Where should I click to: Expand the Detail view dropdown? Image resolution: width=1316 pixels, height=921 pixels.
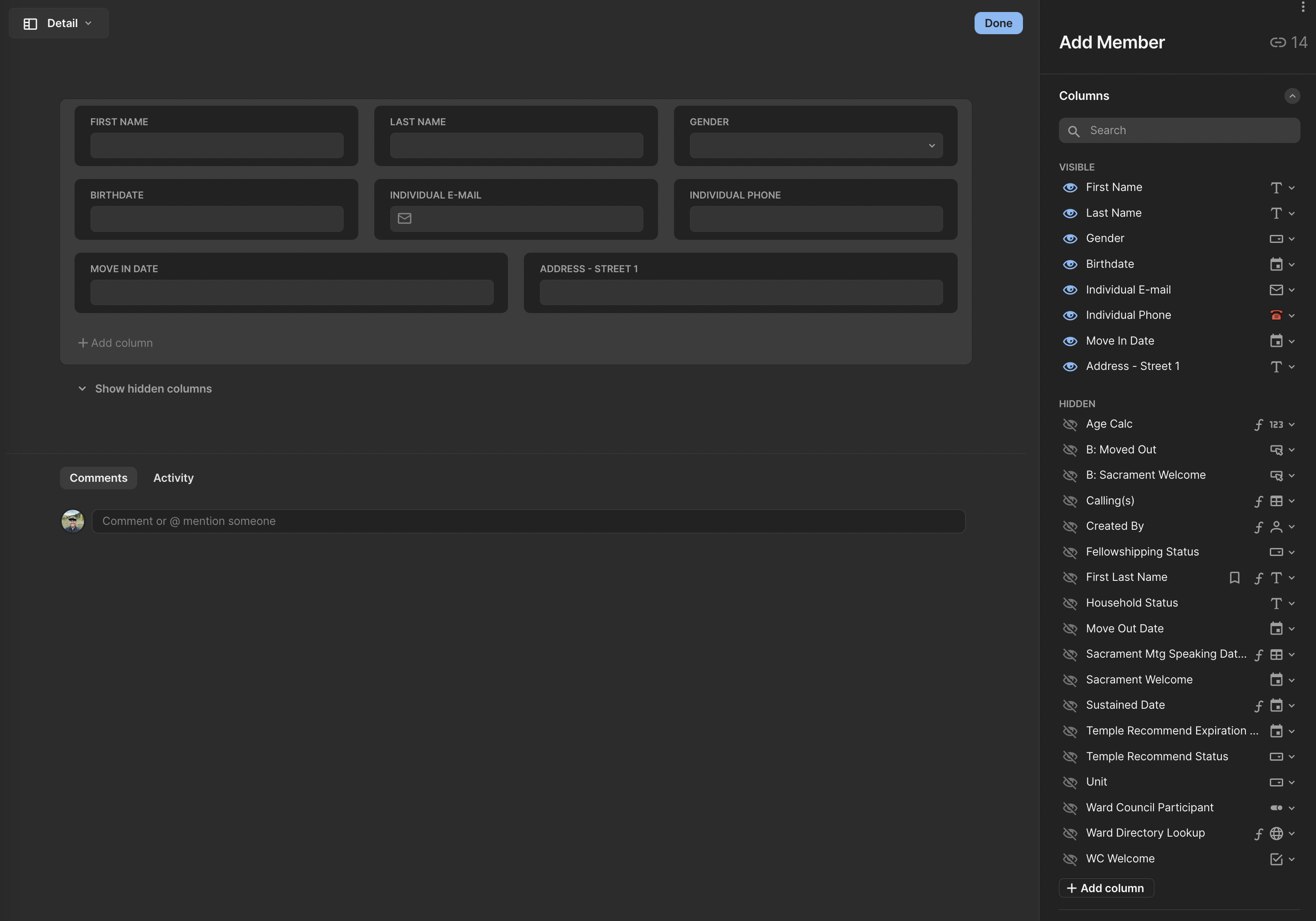(x=89, y=24)
